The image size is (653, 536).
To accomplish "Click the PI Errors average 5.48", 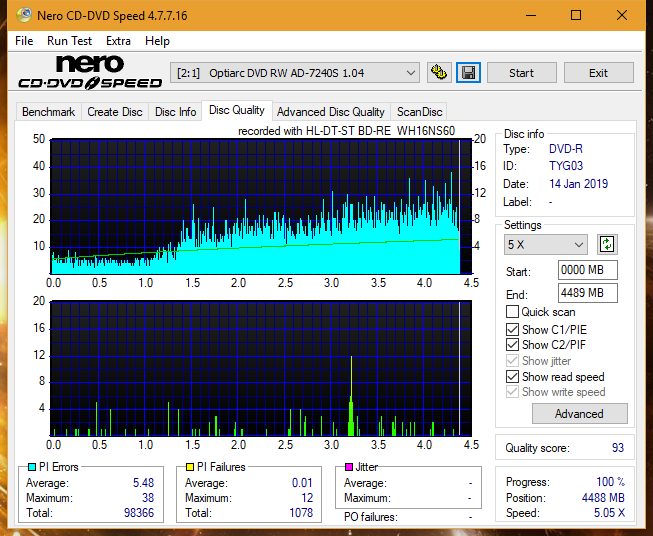I will [143, 483].
